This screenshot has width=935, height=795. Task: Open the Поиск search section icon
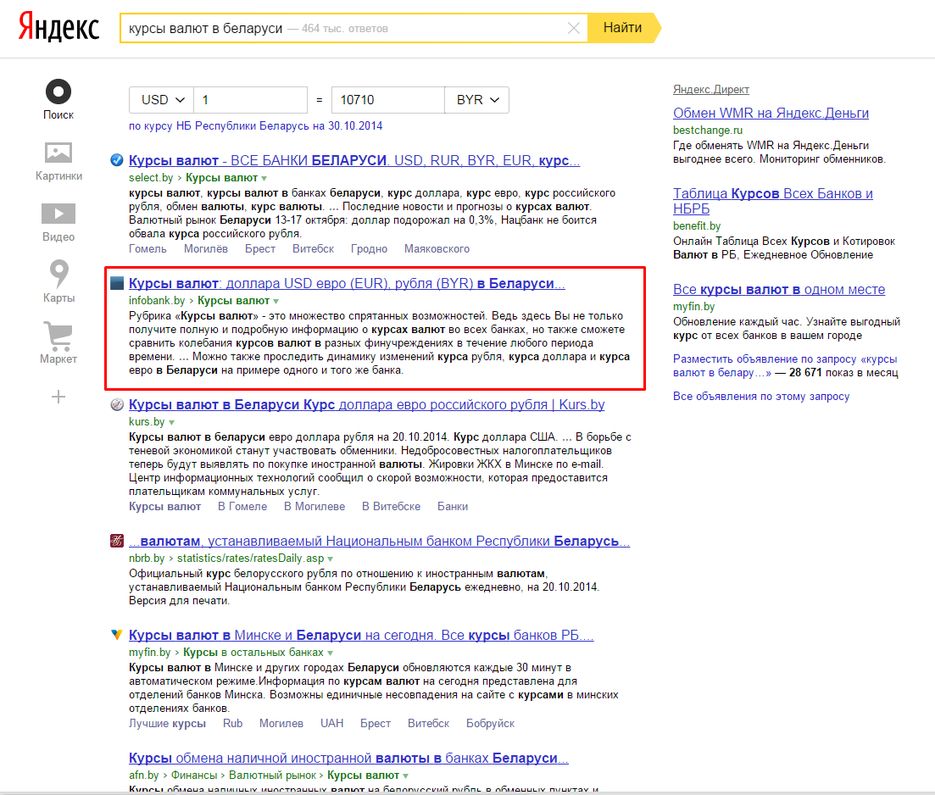(58, 92)
